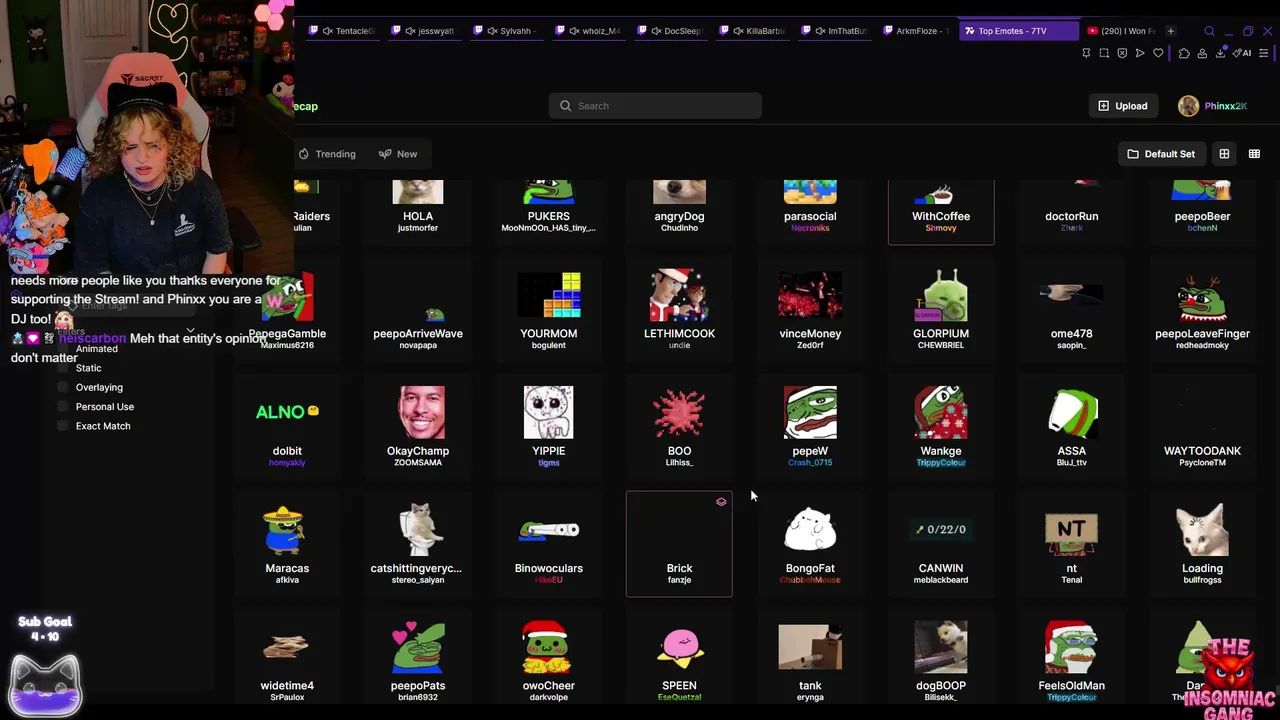
Task: Click the CANWIN emote text
Action: pyautogui.click(x=941, y=568)
